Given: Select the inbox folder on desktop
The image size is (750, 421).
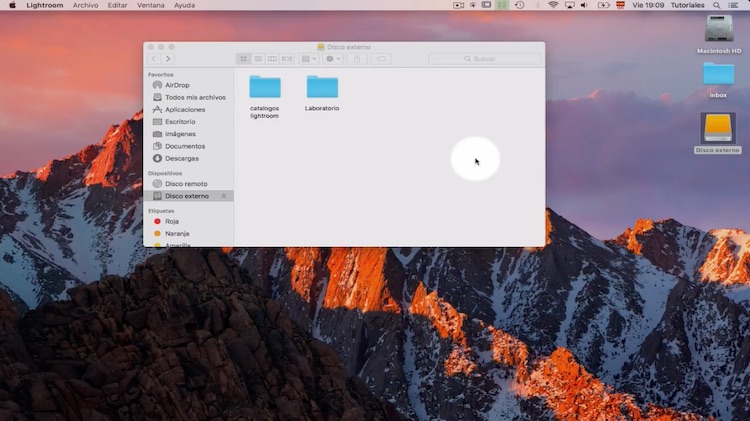Looking at the screenshot, I should (x=718, y=80).
